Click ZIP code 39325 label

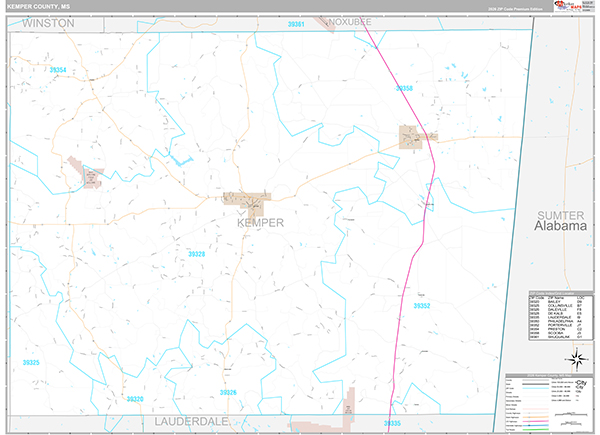31,362
